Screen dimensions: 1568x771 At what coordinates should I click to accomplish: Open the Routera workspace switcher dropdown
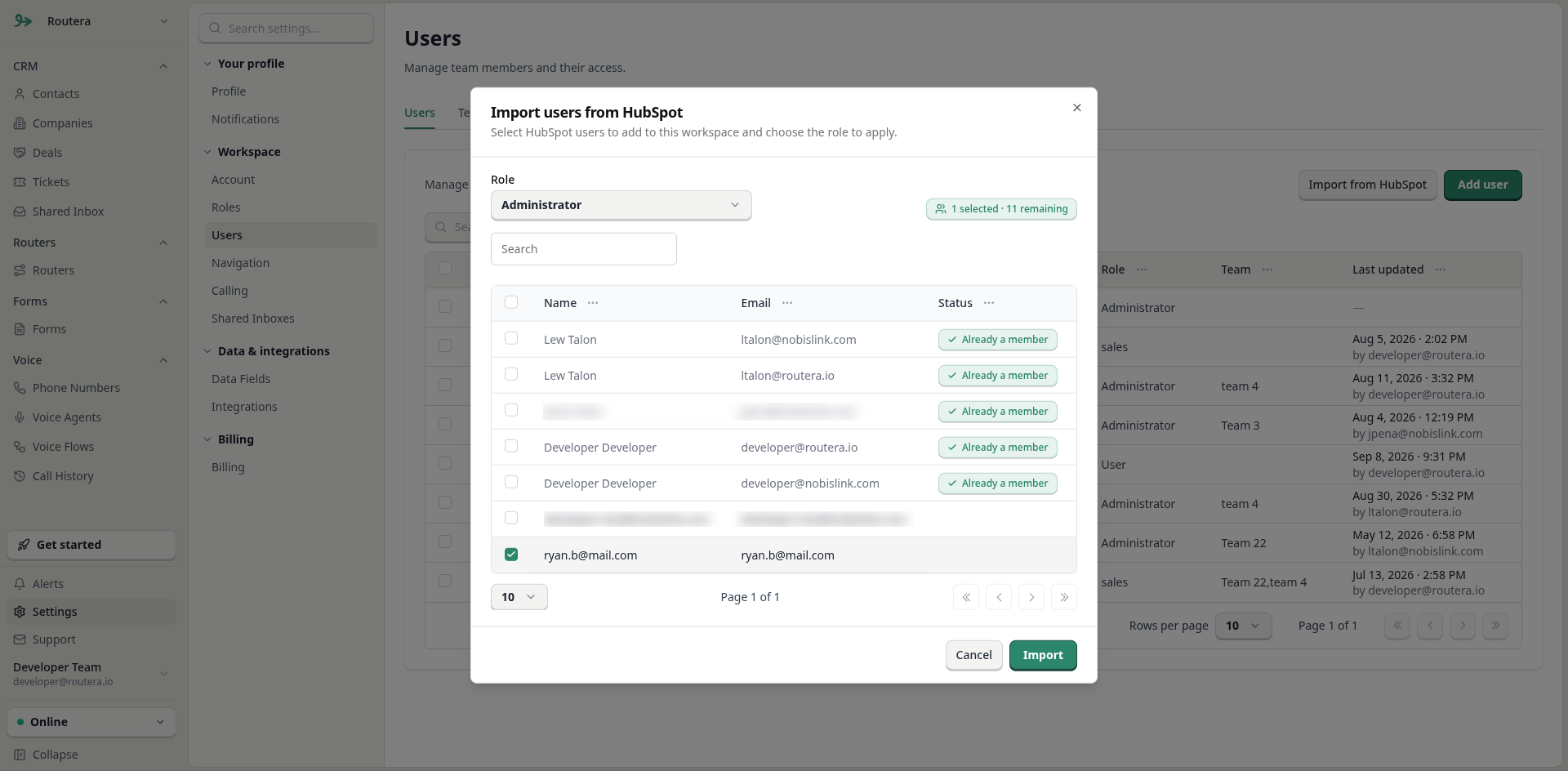tap(91, 21)
